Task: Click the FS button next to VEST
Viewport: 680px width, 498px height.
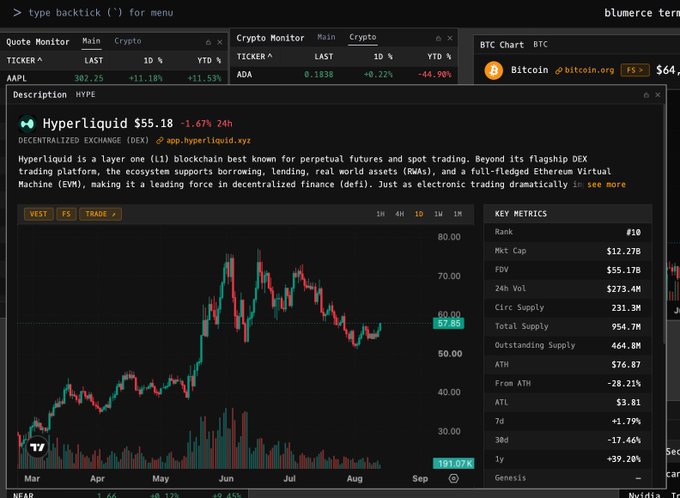Action: [66, 214]
